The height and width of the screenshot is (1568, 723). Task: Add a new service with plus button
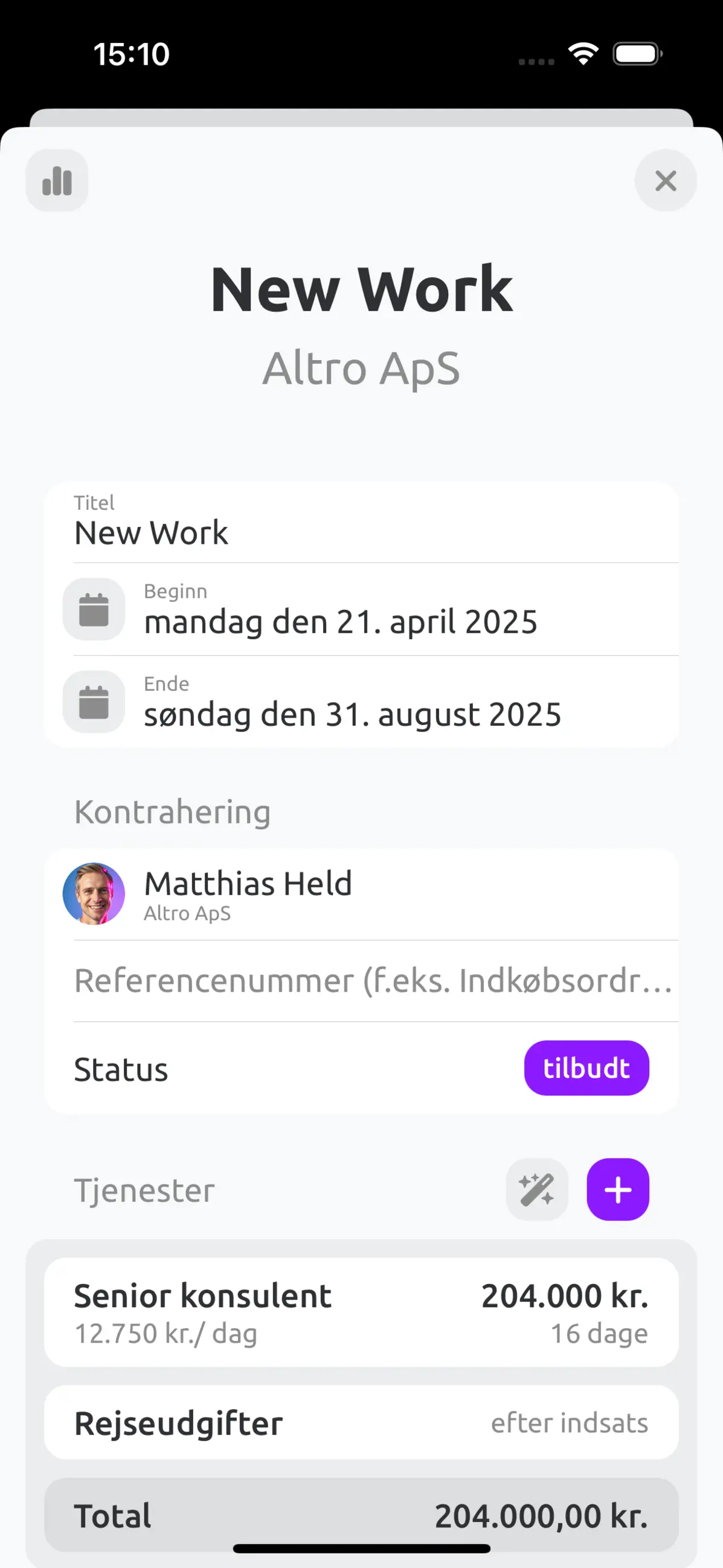[618, 1189]
